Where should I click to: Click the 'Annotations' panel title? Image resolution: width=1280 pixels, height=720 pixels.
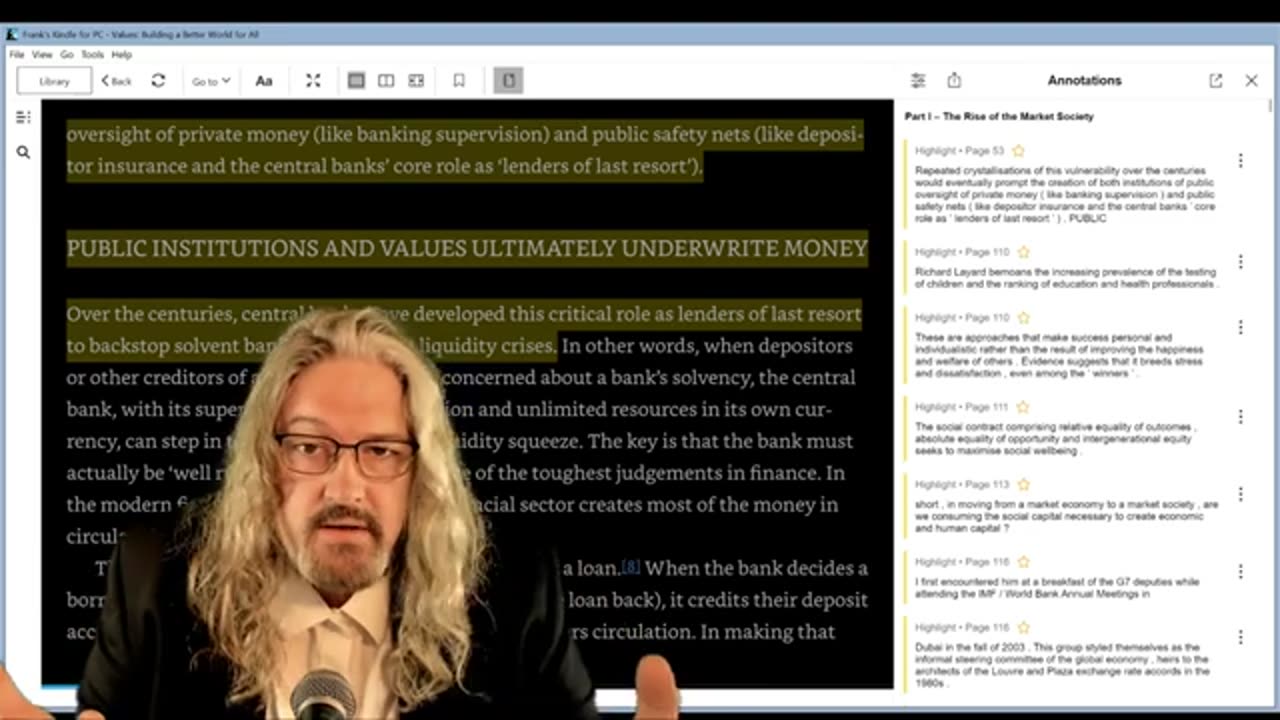click(x=1084, y=80)
